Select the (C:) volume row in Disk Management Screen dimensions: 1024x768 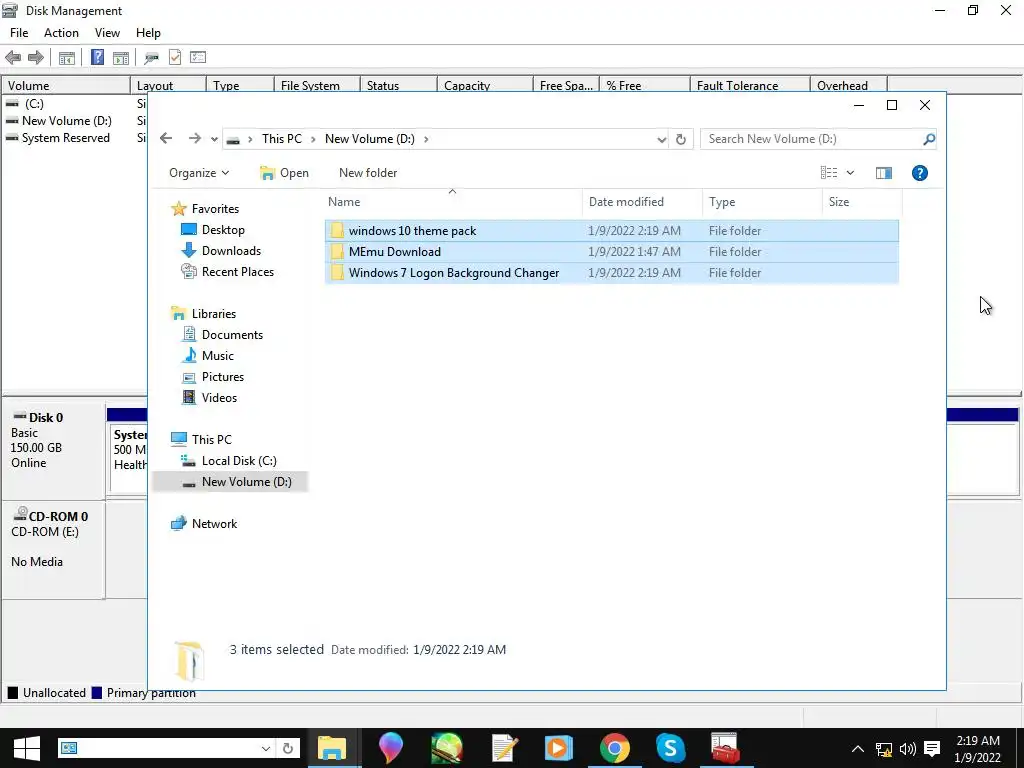click(x=33, y=104)
